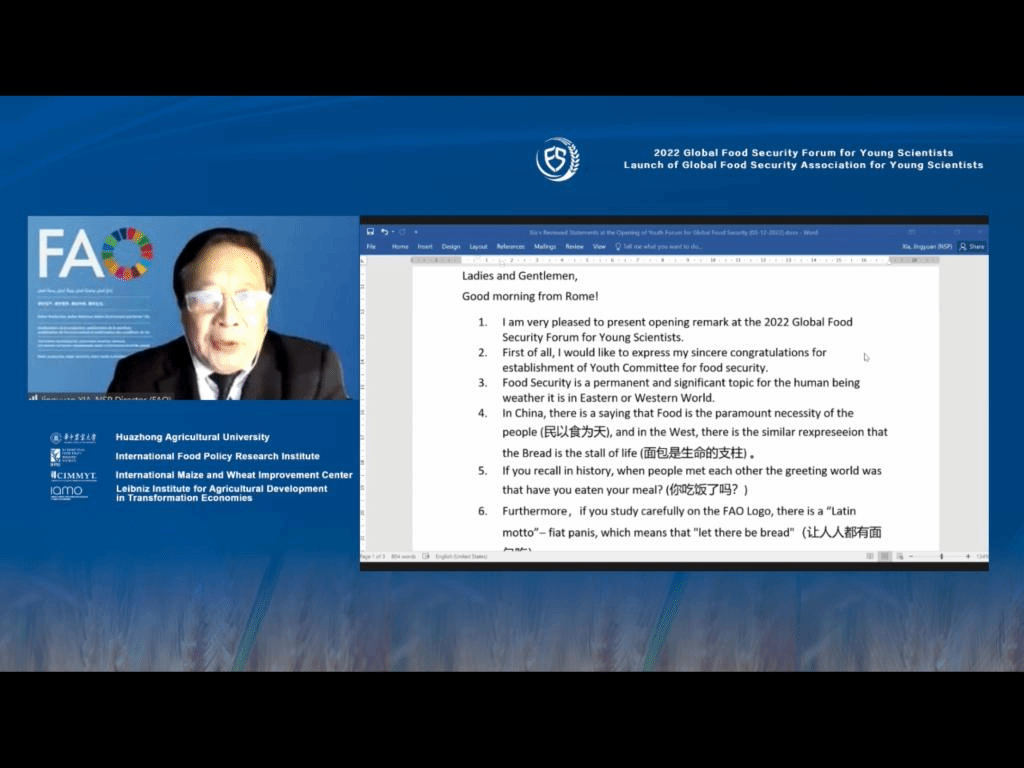Open the Review tab
The image size is (1024, 768).
click(574, 246)
